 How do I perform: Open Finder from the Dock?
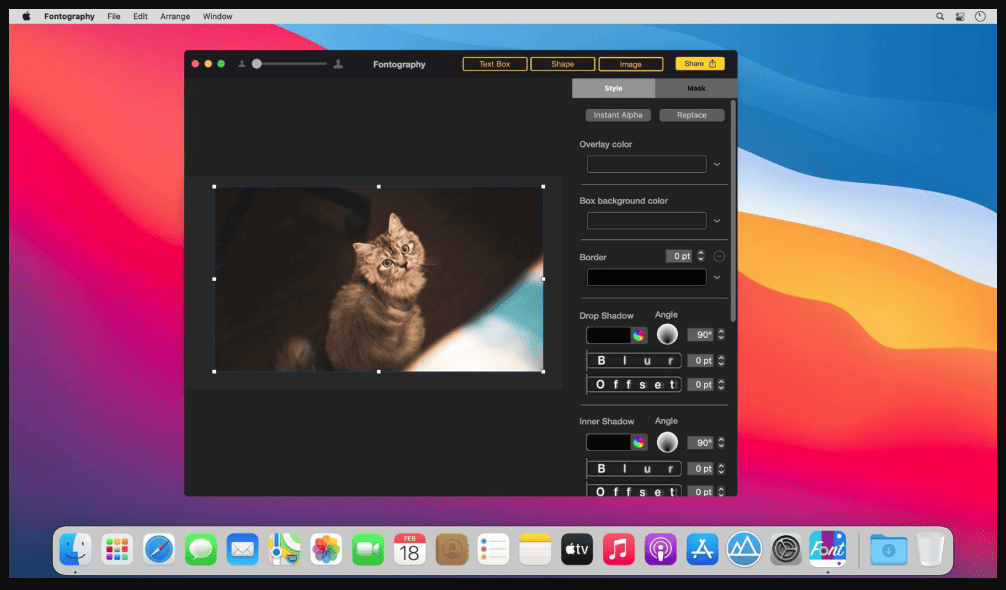click(x=75, y=549)
